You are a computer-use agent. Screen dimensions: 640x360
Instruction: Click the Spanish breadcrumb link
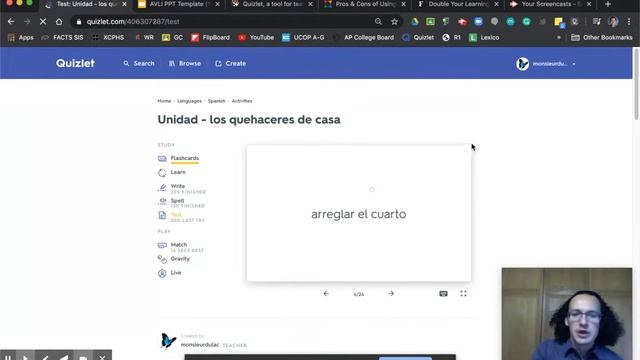coord(216,101)
